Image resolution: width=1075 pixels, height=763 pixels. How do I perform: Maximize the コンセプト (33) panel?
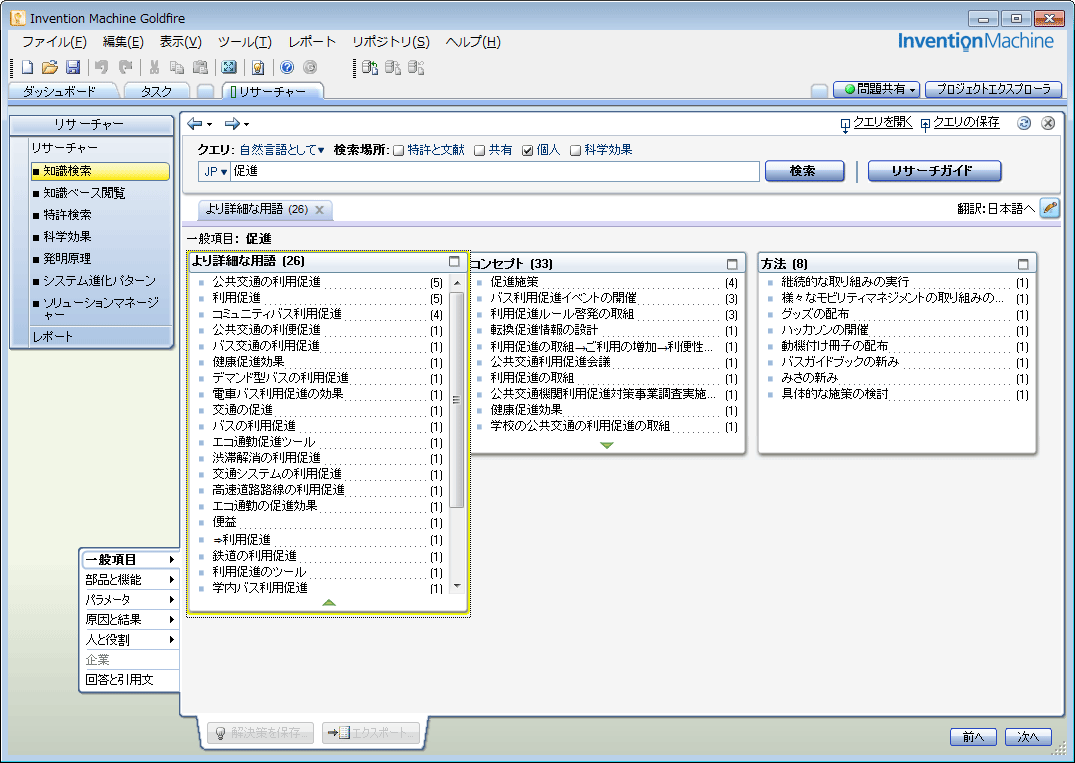pos(732,264)
